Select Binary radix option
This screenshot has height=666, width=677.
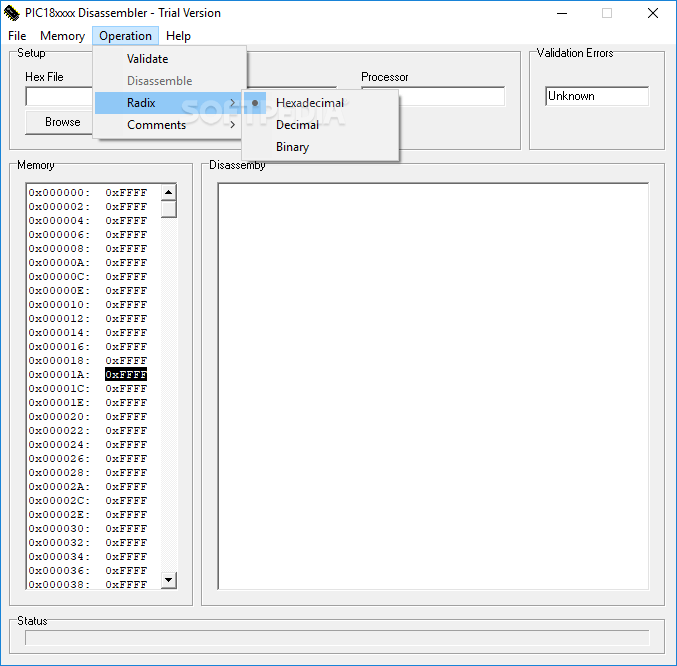click(320, 147)
